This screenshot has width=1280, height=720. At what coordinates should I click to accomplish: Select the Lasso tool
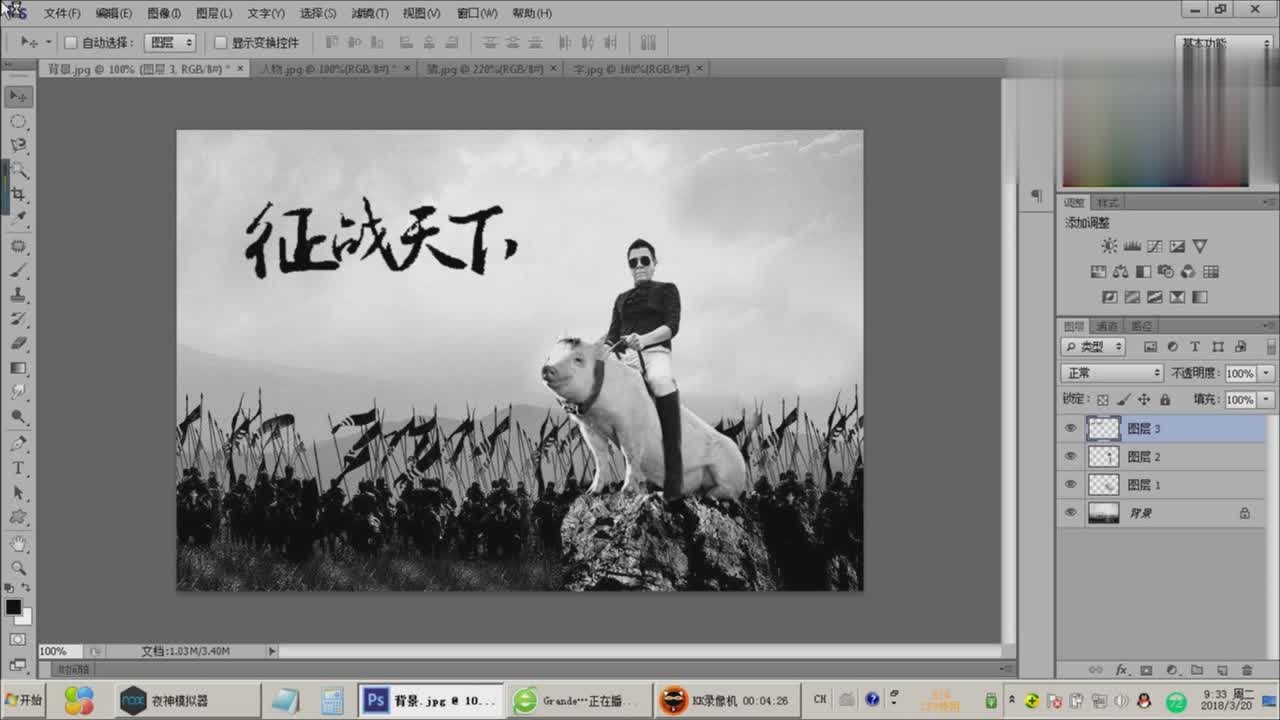(x=18, y=146)
